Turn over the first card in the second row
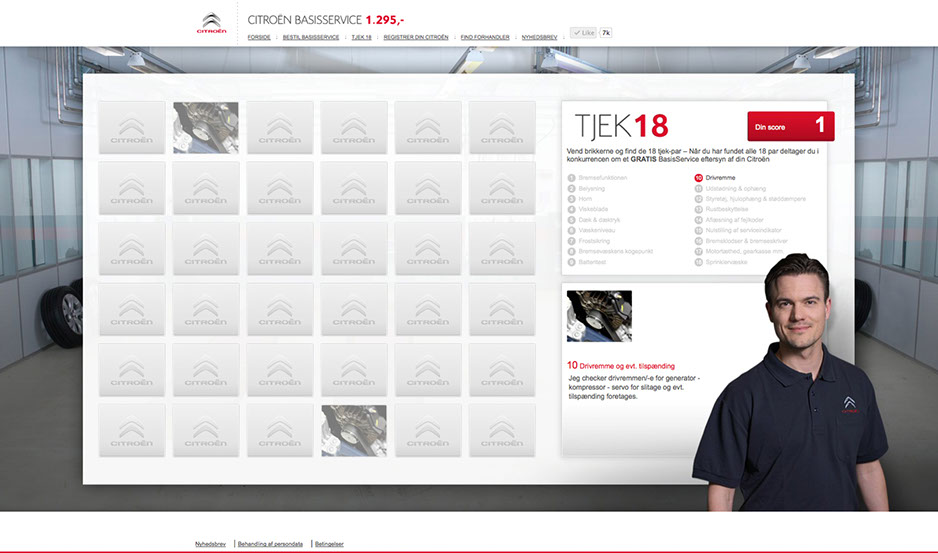The image size is (938, 553). click(x=132, y=188)
